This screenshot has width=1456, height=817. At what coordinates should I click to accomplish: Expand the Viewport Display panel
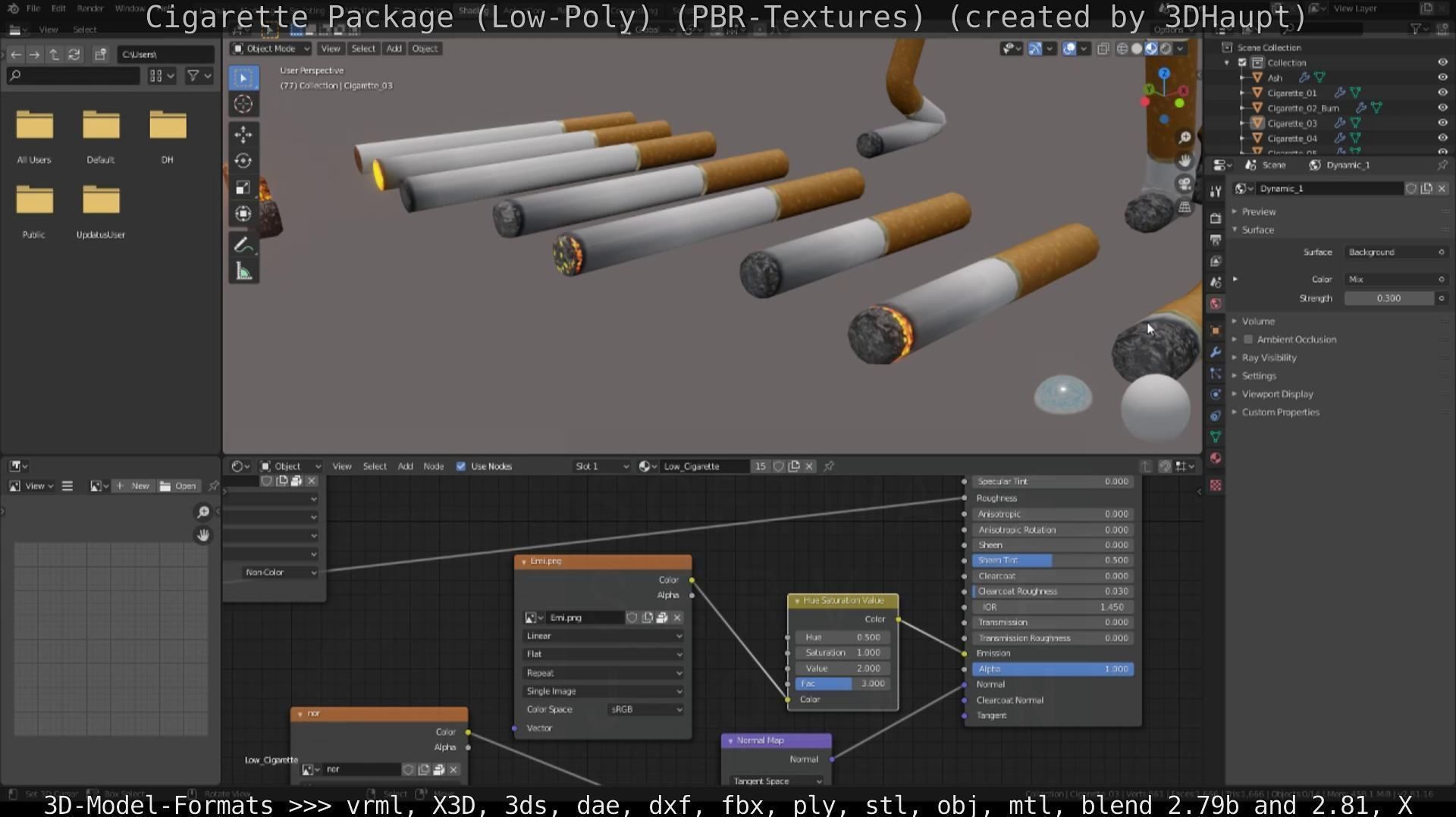tap(1277, 394)
